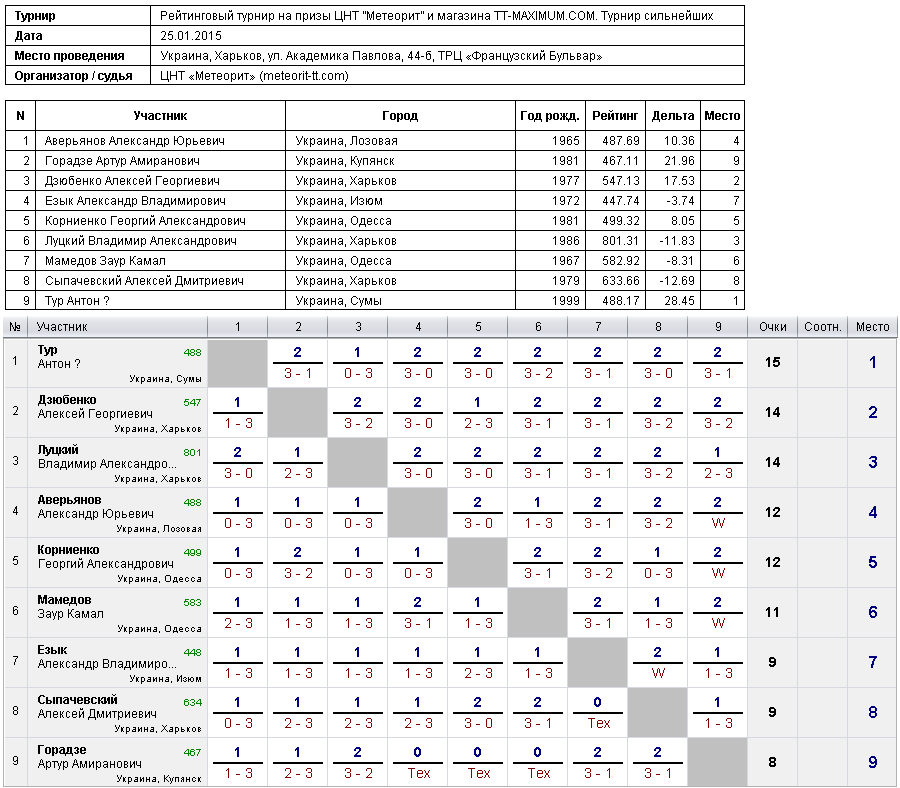Screen dimensions: 900x788
Task: Click 'Мамедов Заур Камал' in the participants list
Action: (x=105, y=261)
